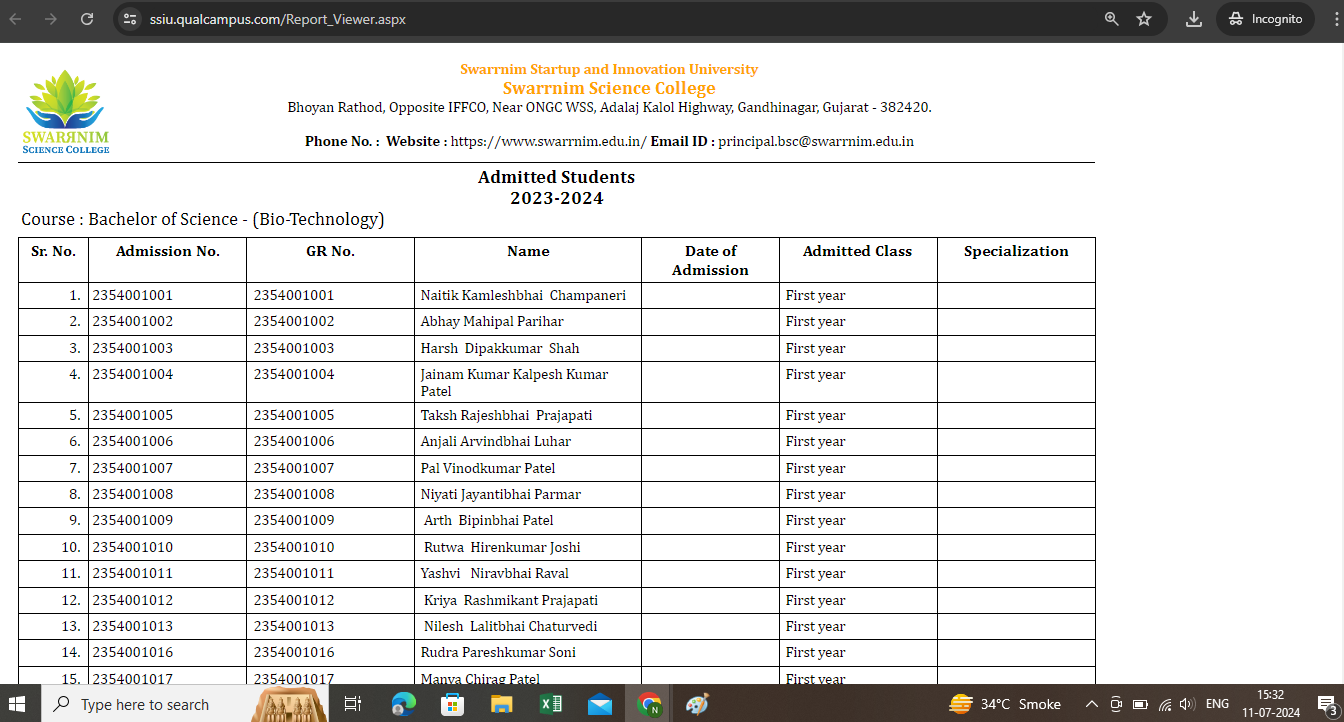
Task: Select name Kriya Rashmikant Prajapati
Action: (511, 601)
